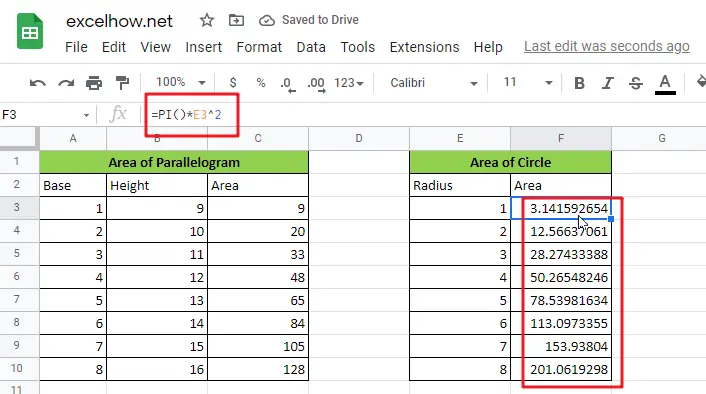Select cell with value 28.27433388
This screenshot has width=706, height=394.
[561, 254]
